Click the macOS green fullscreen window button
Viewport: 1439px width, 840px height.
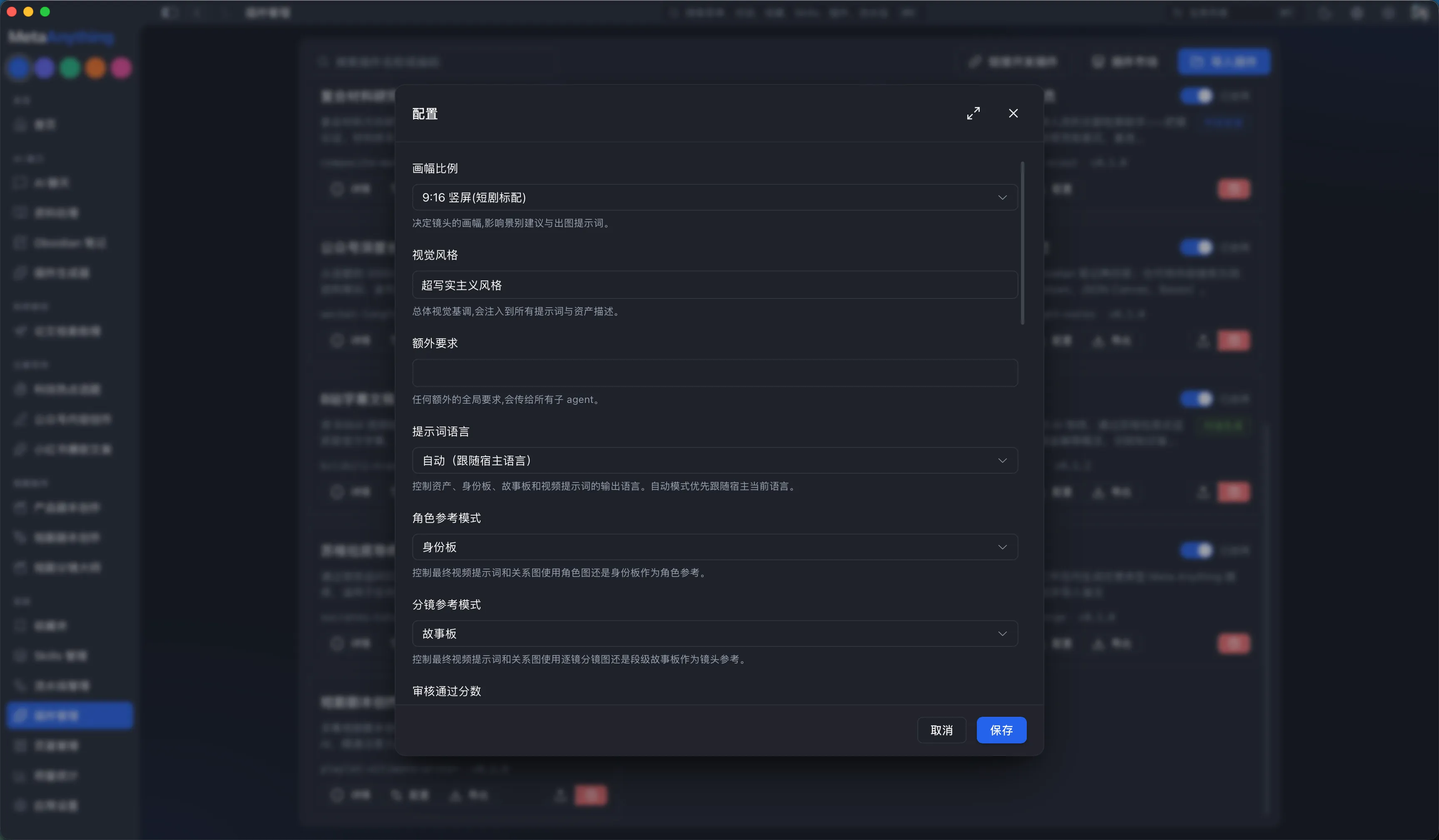tap(45, 11)
